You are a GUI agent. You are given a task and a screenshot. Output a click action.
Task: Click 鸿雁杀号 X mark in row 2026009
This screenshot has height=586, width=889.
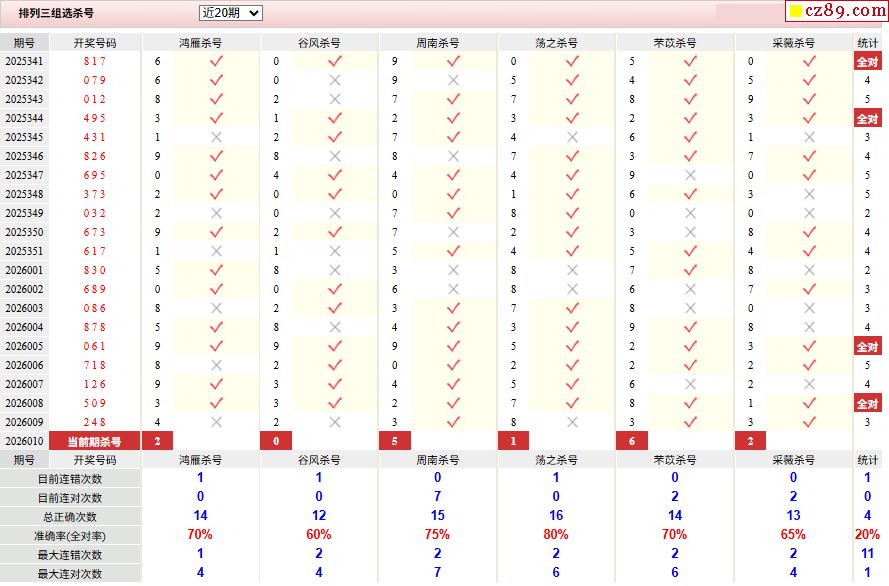coord(216,422)
